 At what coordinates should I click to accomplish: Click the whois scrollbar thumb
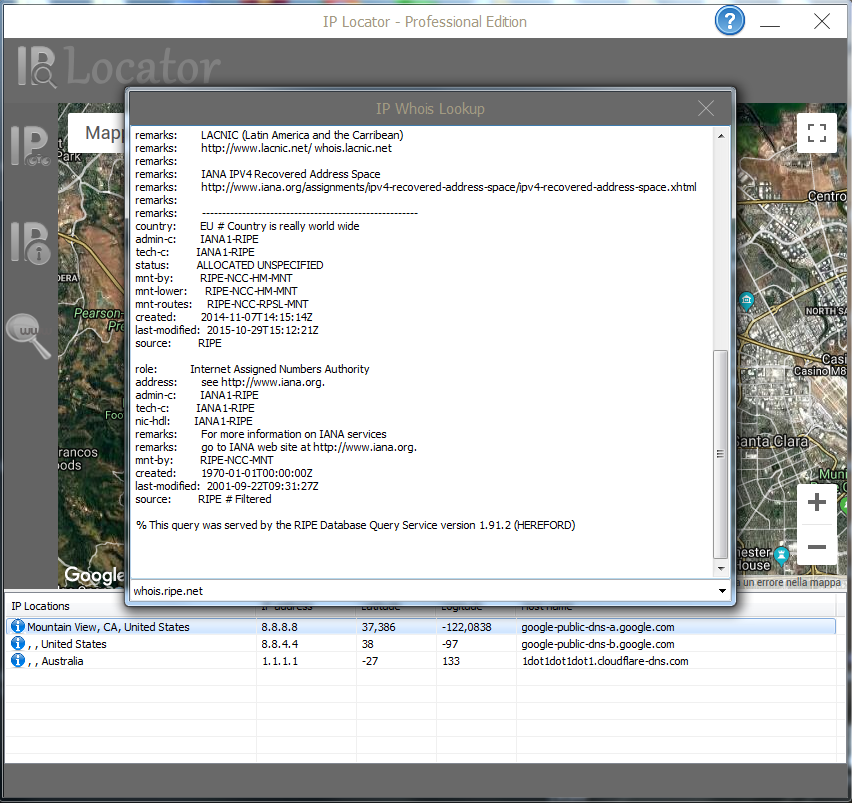pos(721,454)
